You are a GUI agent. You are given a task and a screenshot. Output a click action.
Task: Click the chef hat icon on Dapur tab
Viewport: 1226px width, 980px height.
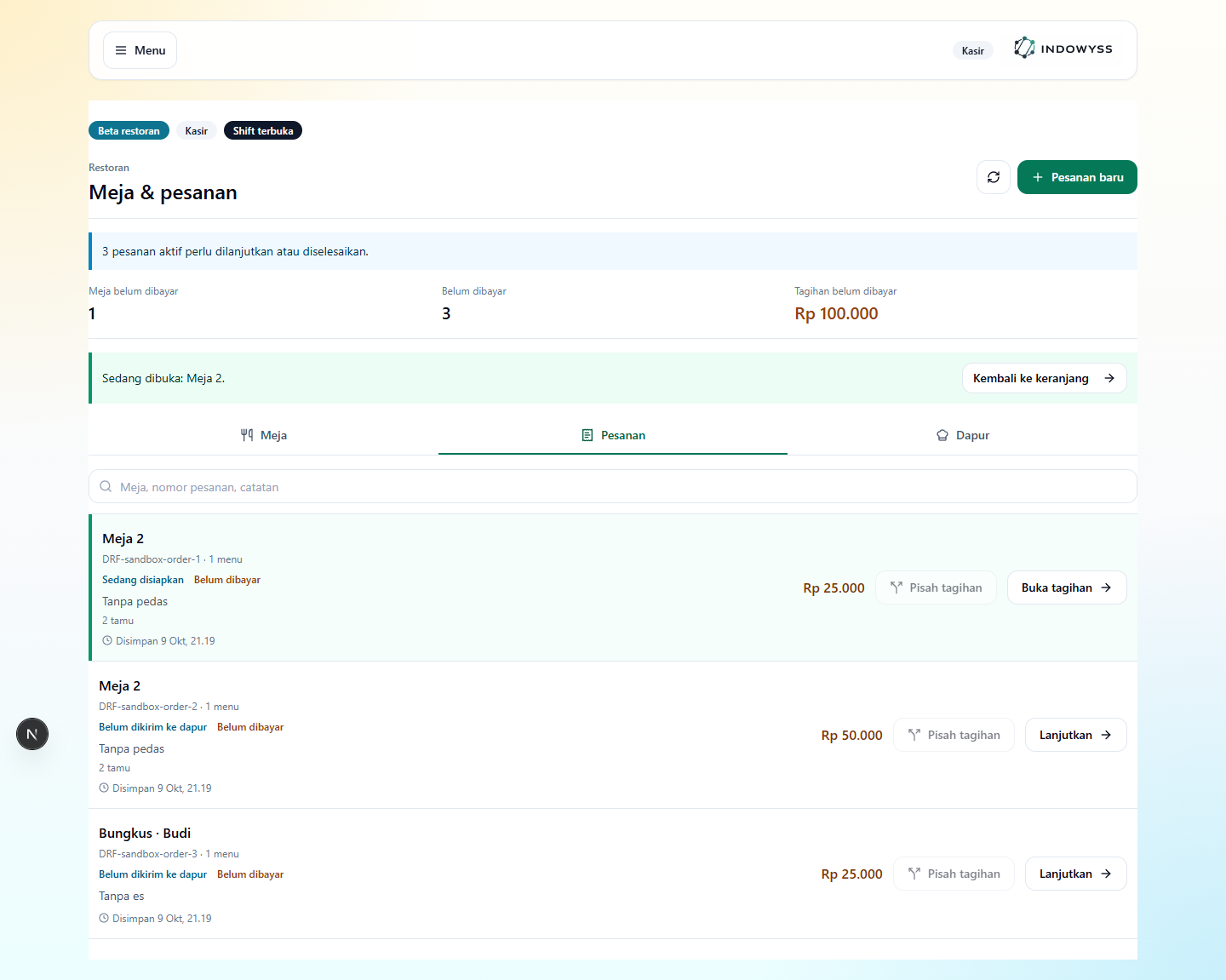click(x=942, y=435)
